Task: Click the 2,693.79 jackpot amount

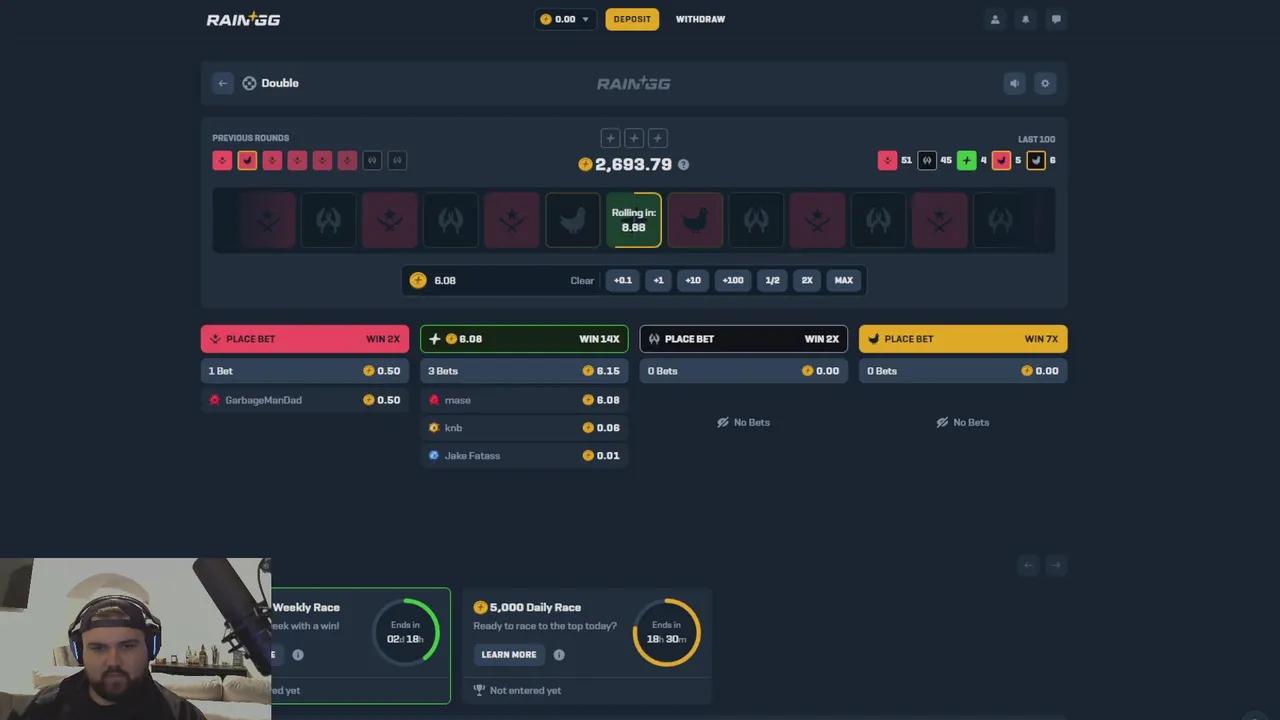Action: [x=634, y=164]
